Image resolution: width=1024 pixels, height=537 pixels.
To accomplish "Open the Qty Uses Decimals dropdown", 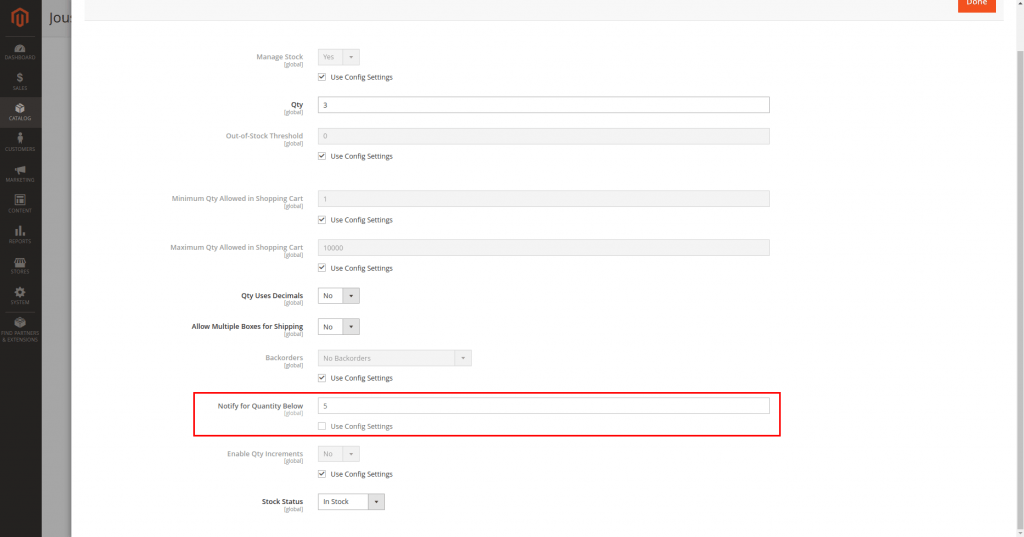I will (339, 296).
